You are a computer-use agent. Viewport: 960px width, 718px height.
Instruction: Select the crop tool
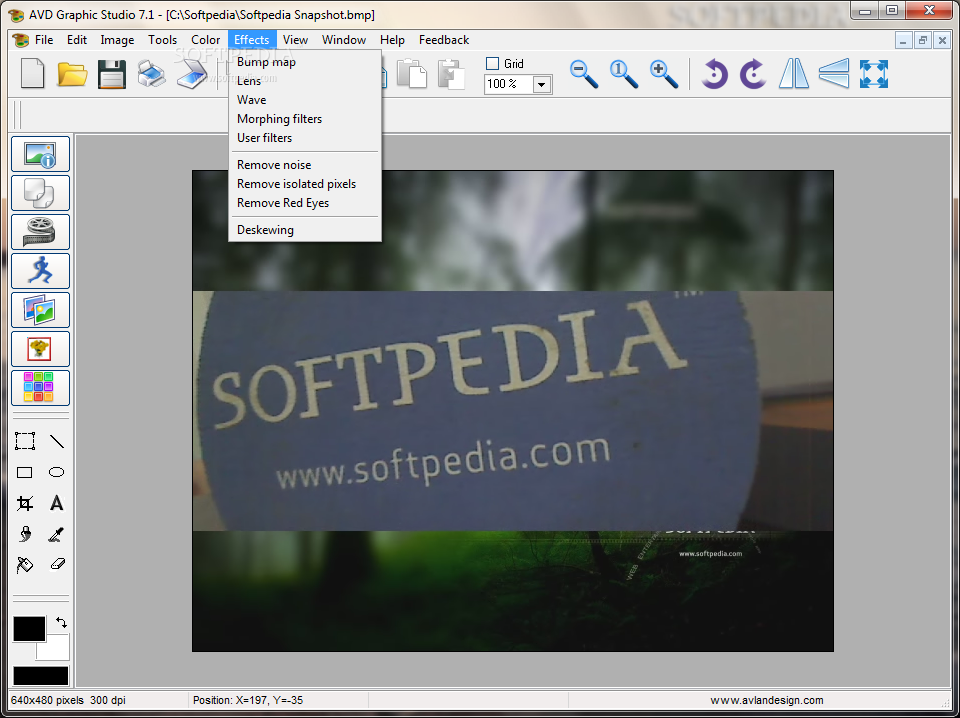coord(25,503)
